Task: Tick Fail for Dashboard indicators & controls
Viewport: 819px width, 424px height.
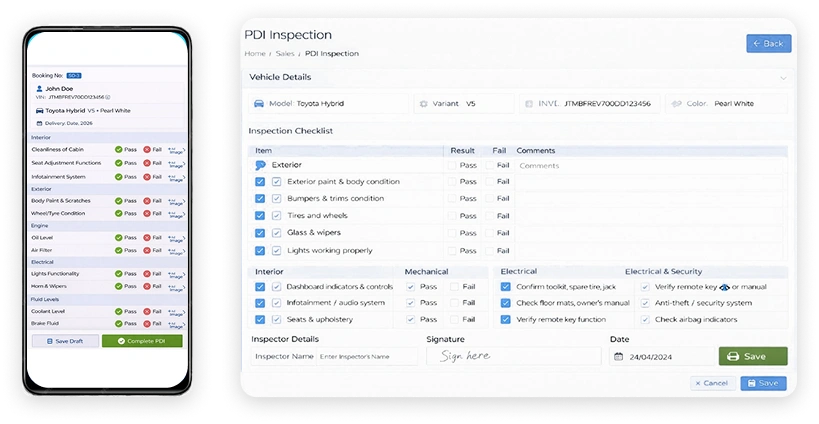Action: pyautogui.click(x=454, y=287)
